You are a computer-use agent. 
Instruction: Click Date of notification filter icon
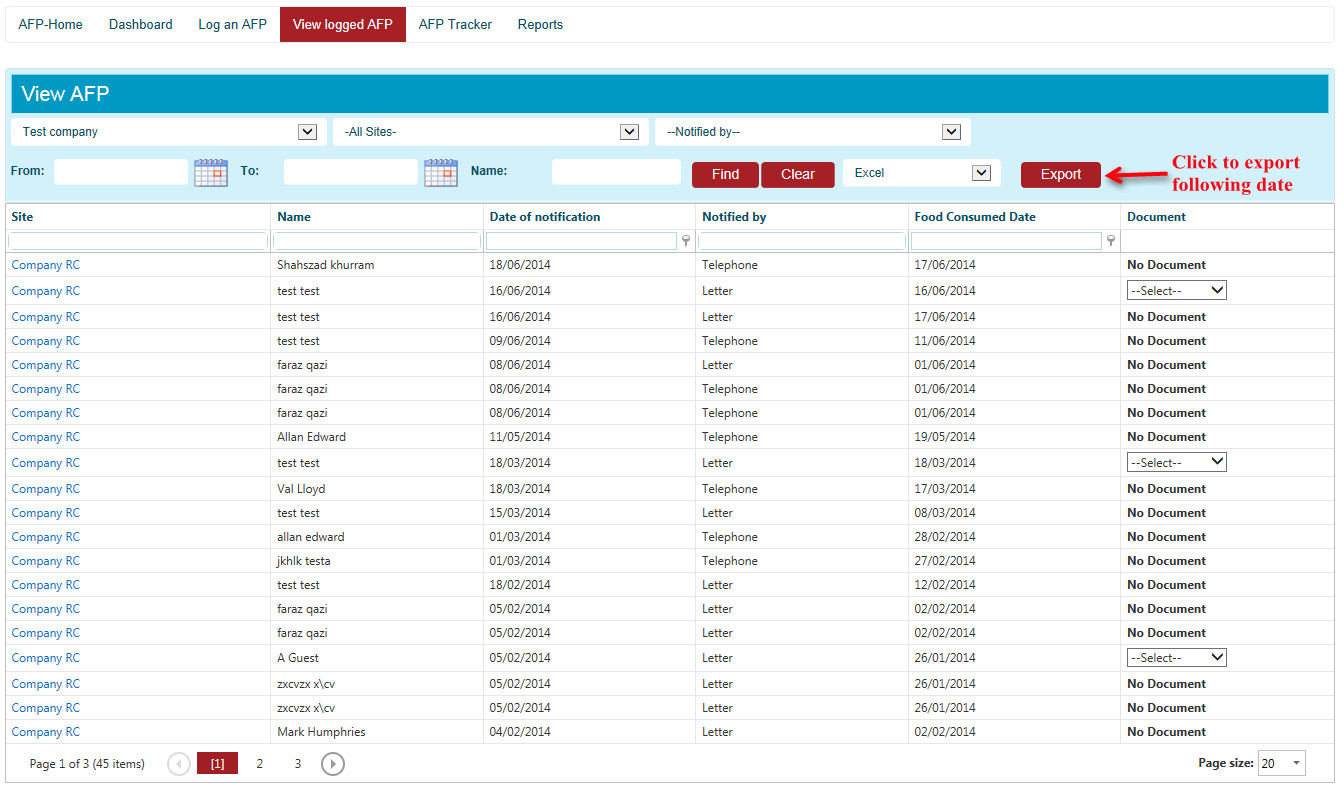coord(686,241)
